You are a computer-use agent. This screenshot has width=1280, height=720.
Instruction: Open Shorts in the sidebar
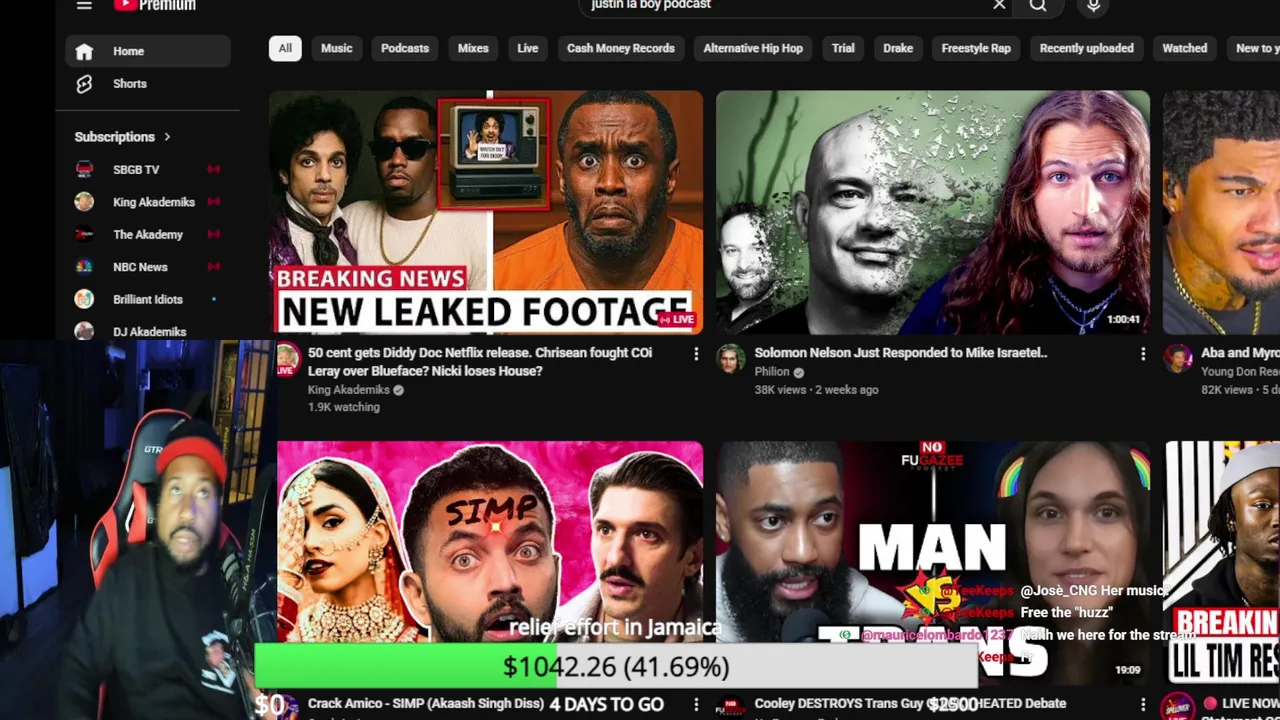coord(148,84)
